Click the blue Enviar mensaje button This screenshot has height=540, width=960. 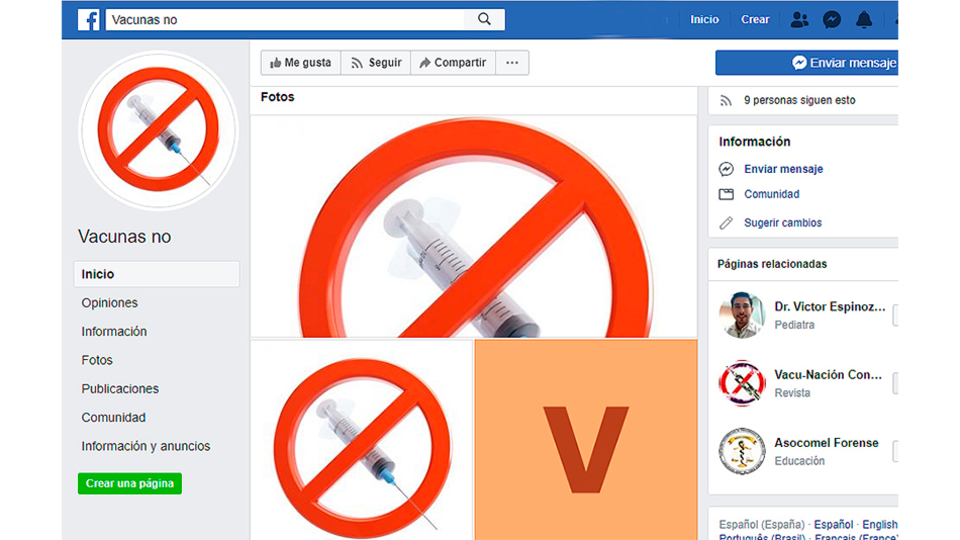pos(806,62)
